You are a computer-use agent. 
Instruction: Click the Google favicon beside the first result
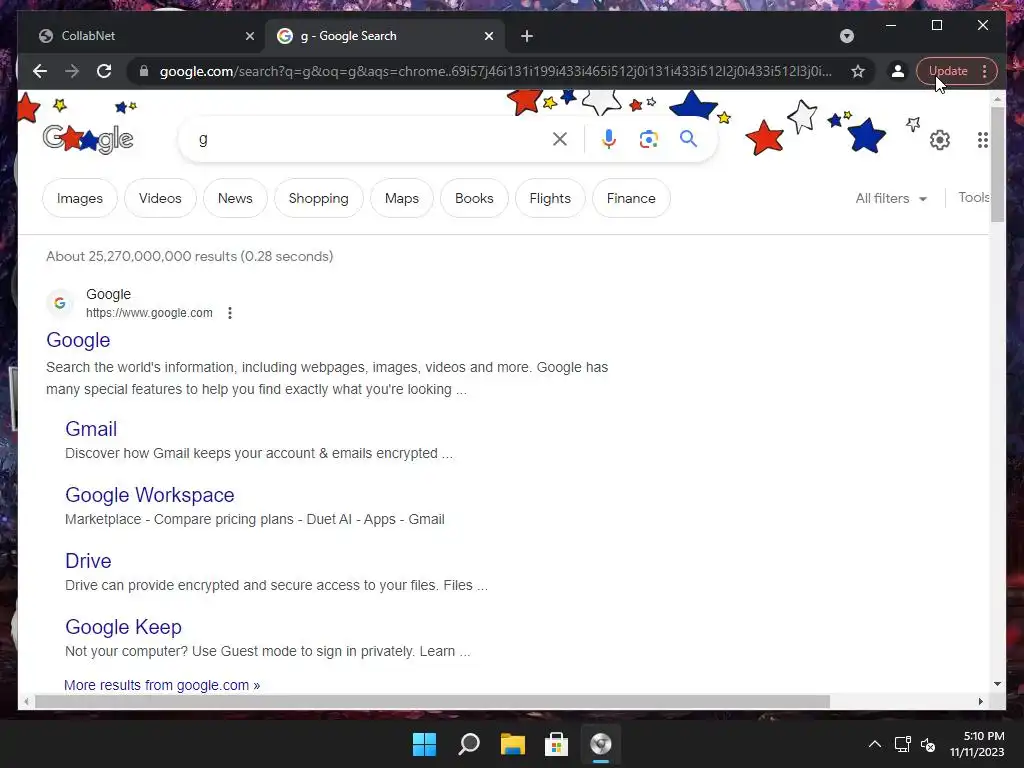(60, 303)
